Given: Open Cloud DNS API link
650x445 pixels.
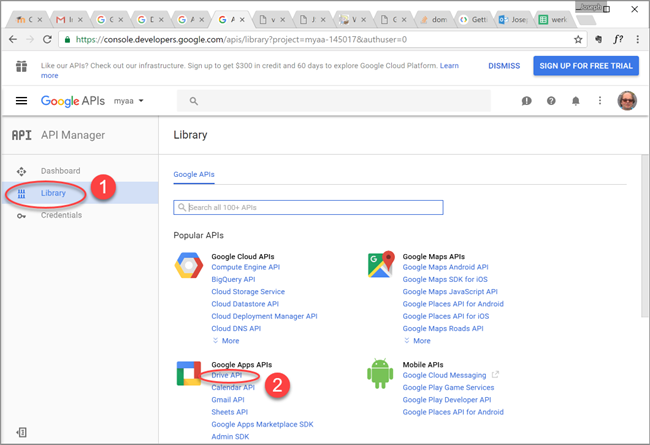Looking at the screenshot, I should pyautogui.click(x=236, y=328).
